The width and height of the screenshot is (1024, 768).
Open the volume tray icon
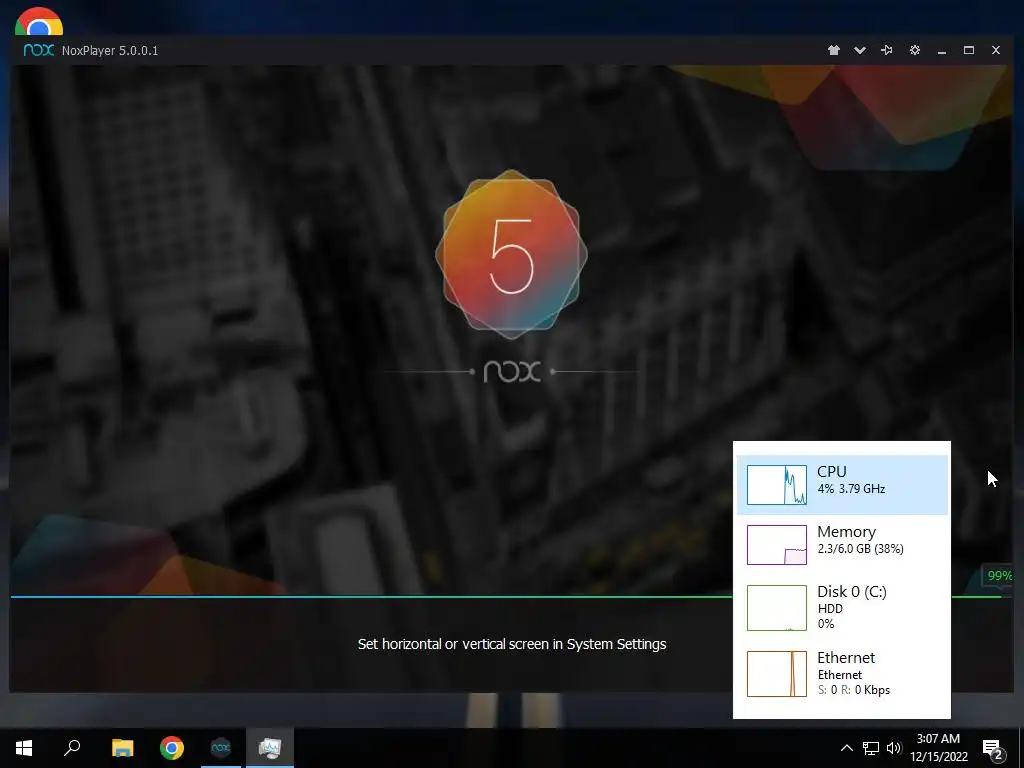894,748
